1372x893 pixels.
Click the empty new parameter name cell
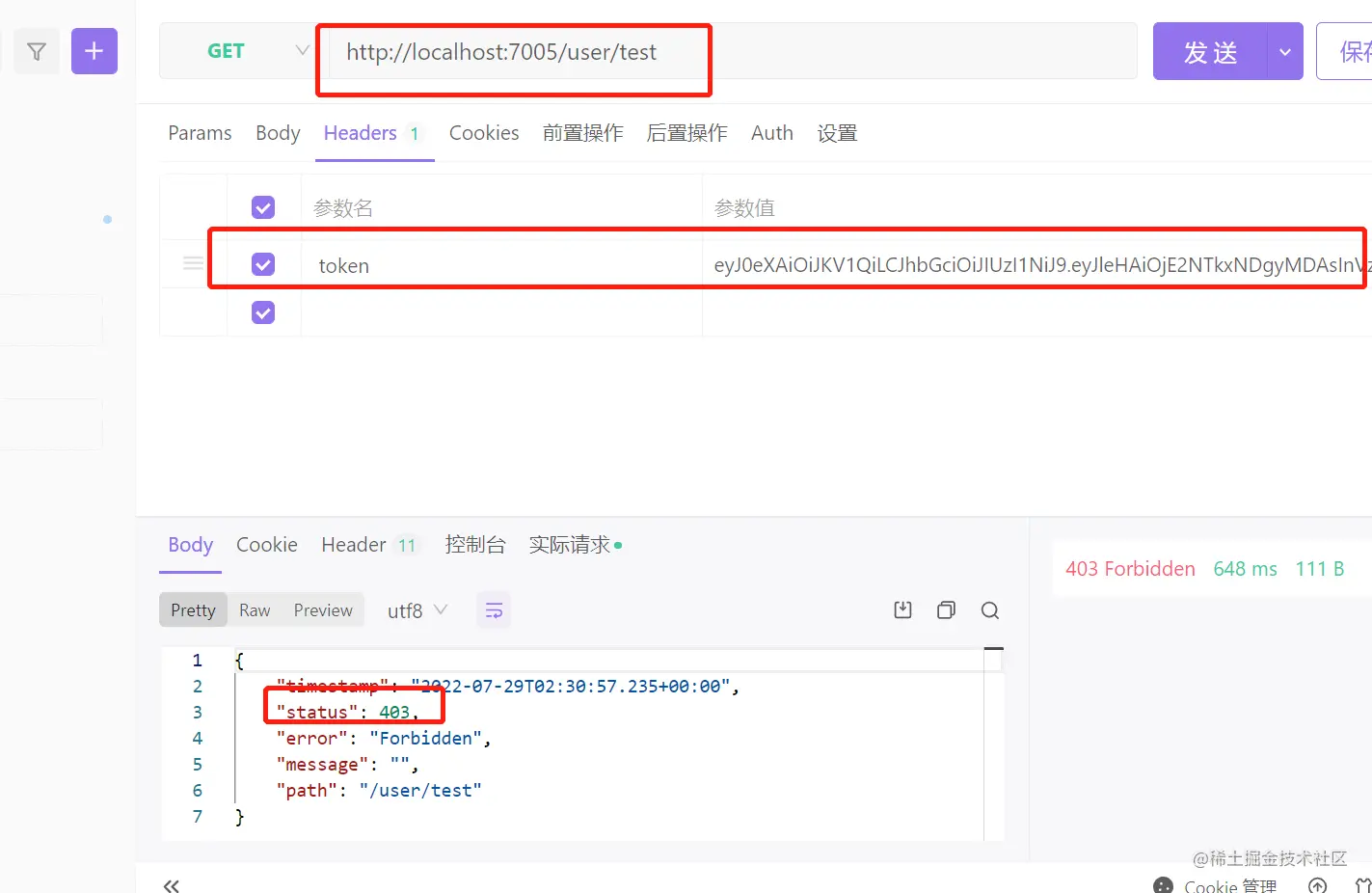(501, 312)
